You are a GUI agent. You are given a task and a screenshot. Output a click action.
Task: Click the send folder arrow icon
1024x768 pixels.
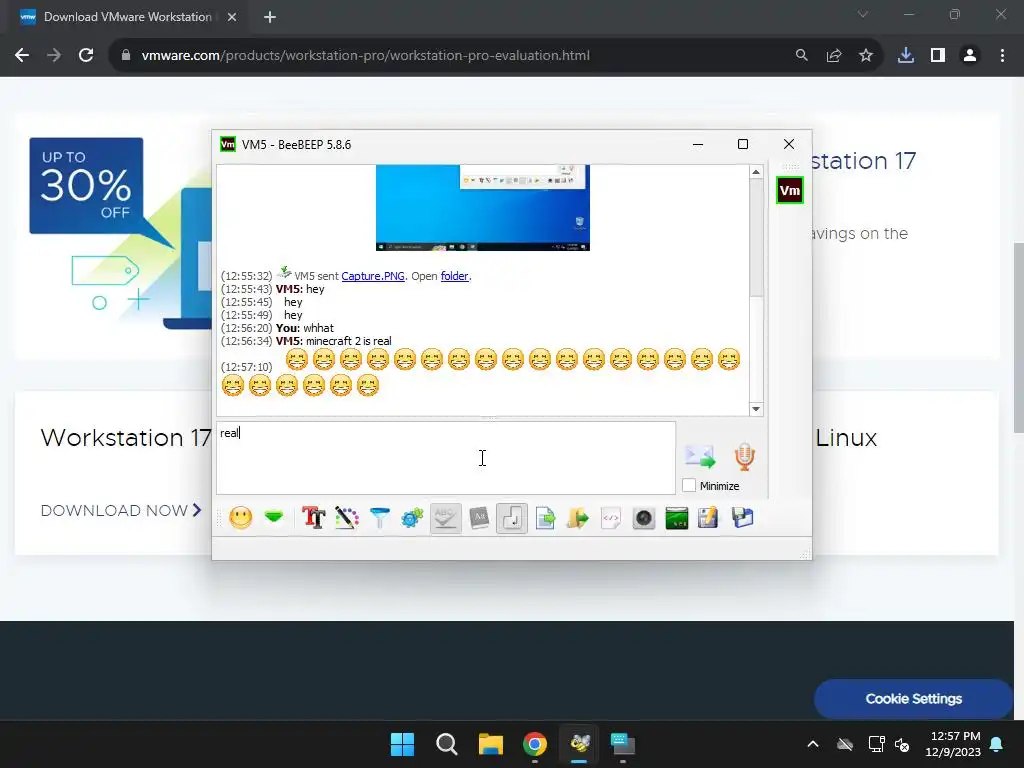(x=578, y=519)
